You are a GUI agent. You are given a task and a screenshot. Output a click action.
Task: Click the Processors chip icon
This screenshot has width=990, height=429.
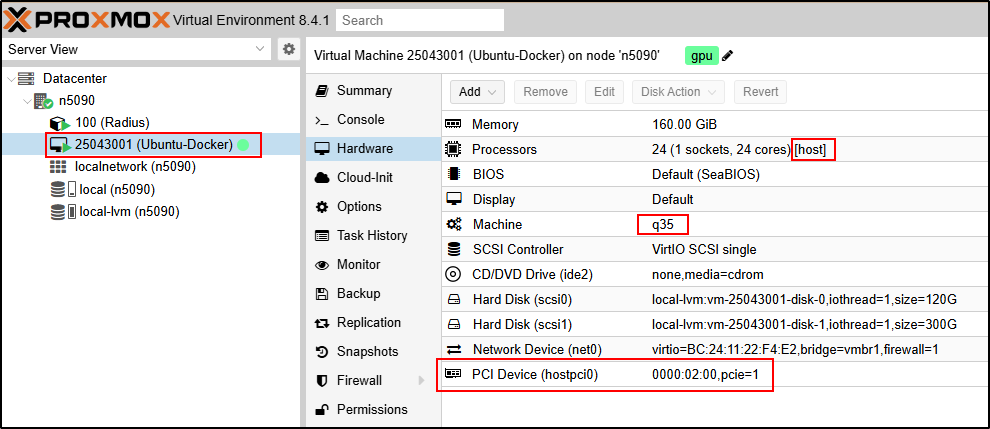tap(453, 149)
